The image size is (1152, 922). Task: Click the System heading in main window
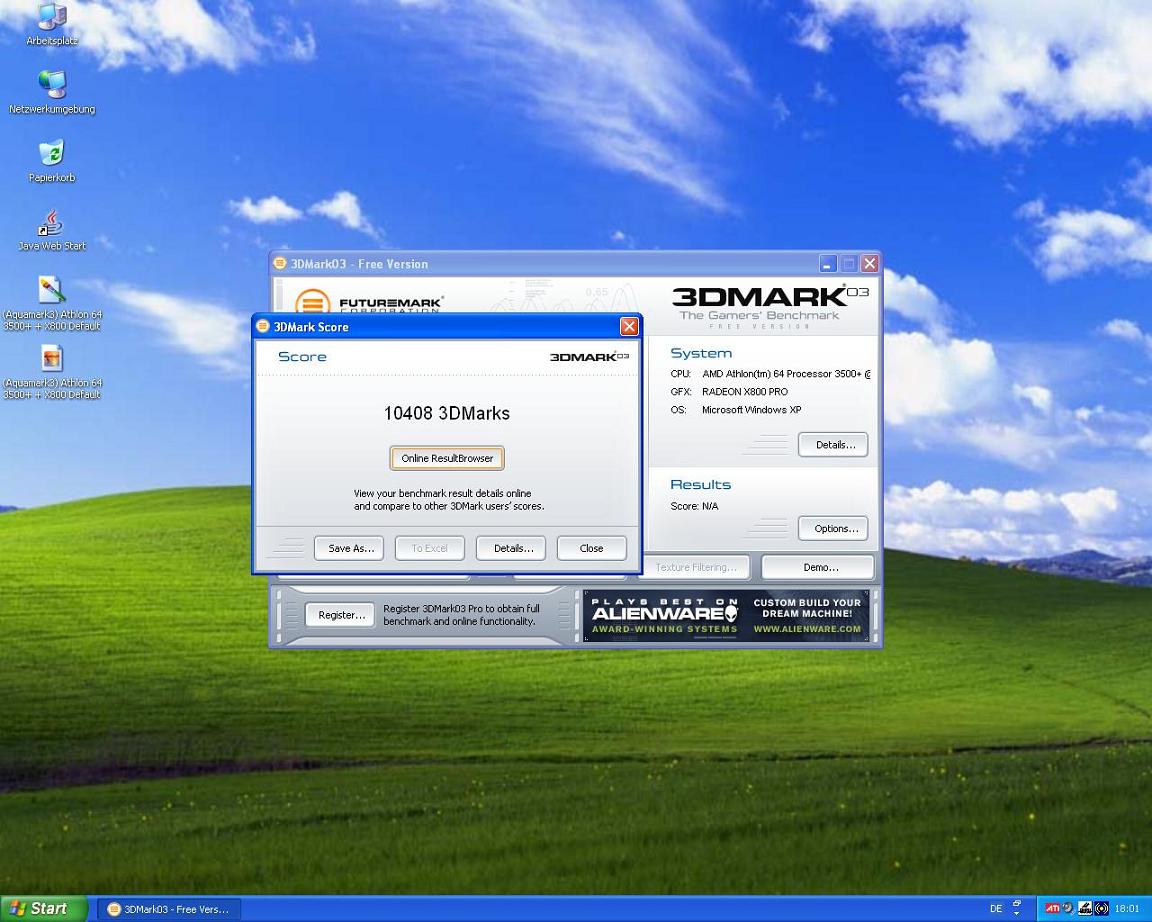(701, 353)
